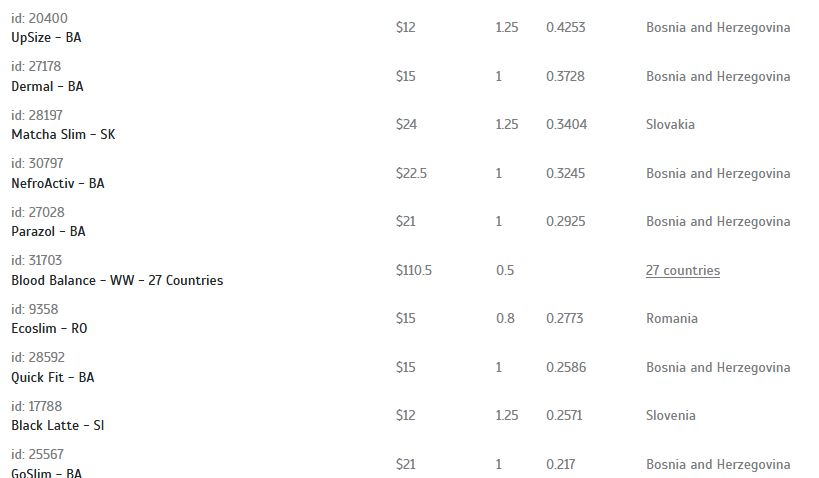
Task: Open the Dermal - BA offer
Action: (47, 86)
